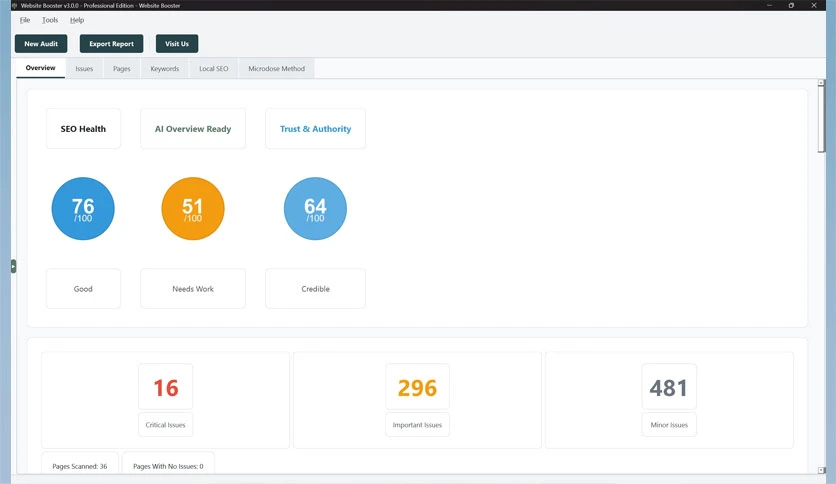Click the Export Report button
Screen dimensions: 836x484
click(111, 44)
